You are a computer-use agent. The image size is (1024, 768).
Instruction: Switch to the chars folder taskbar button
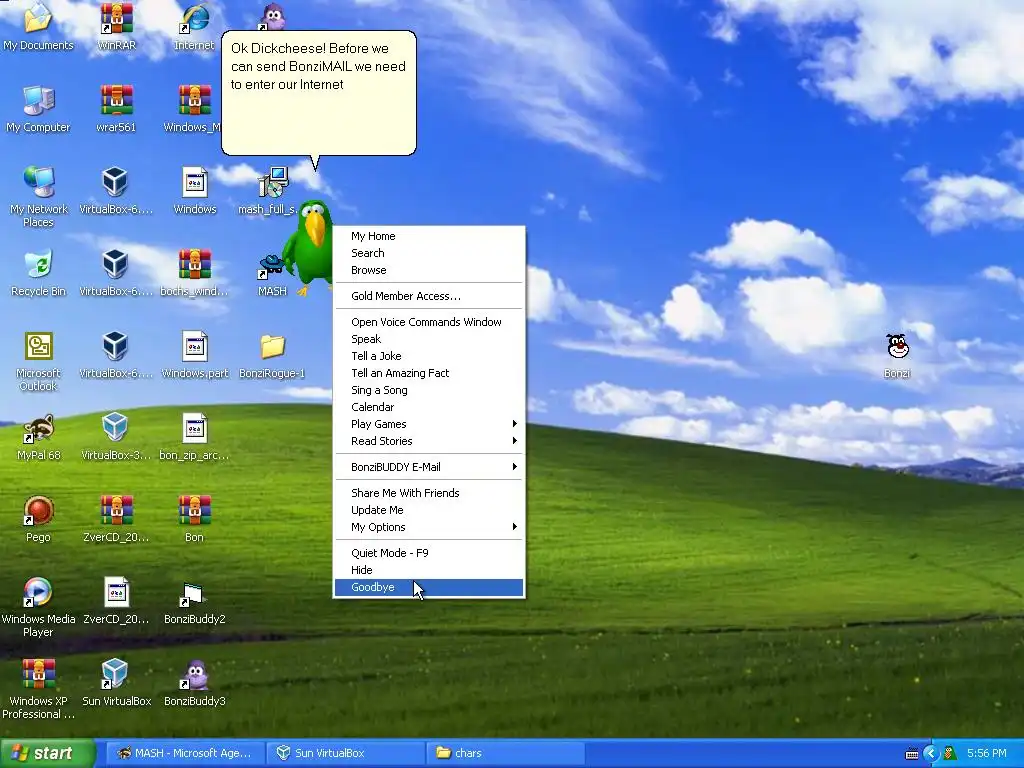tap(505, 753)
